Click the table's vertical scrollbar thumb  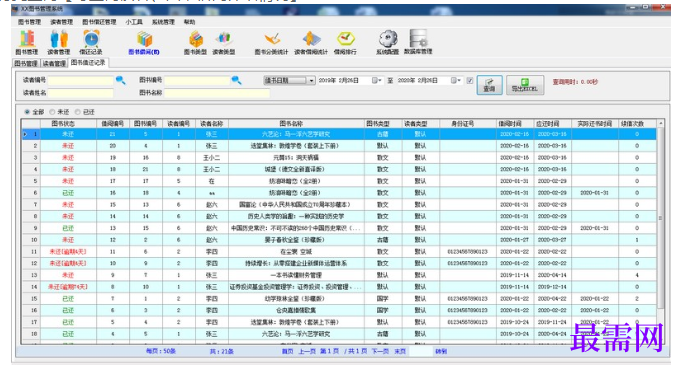660,218
